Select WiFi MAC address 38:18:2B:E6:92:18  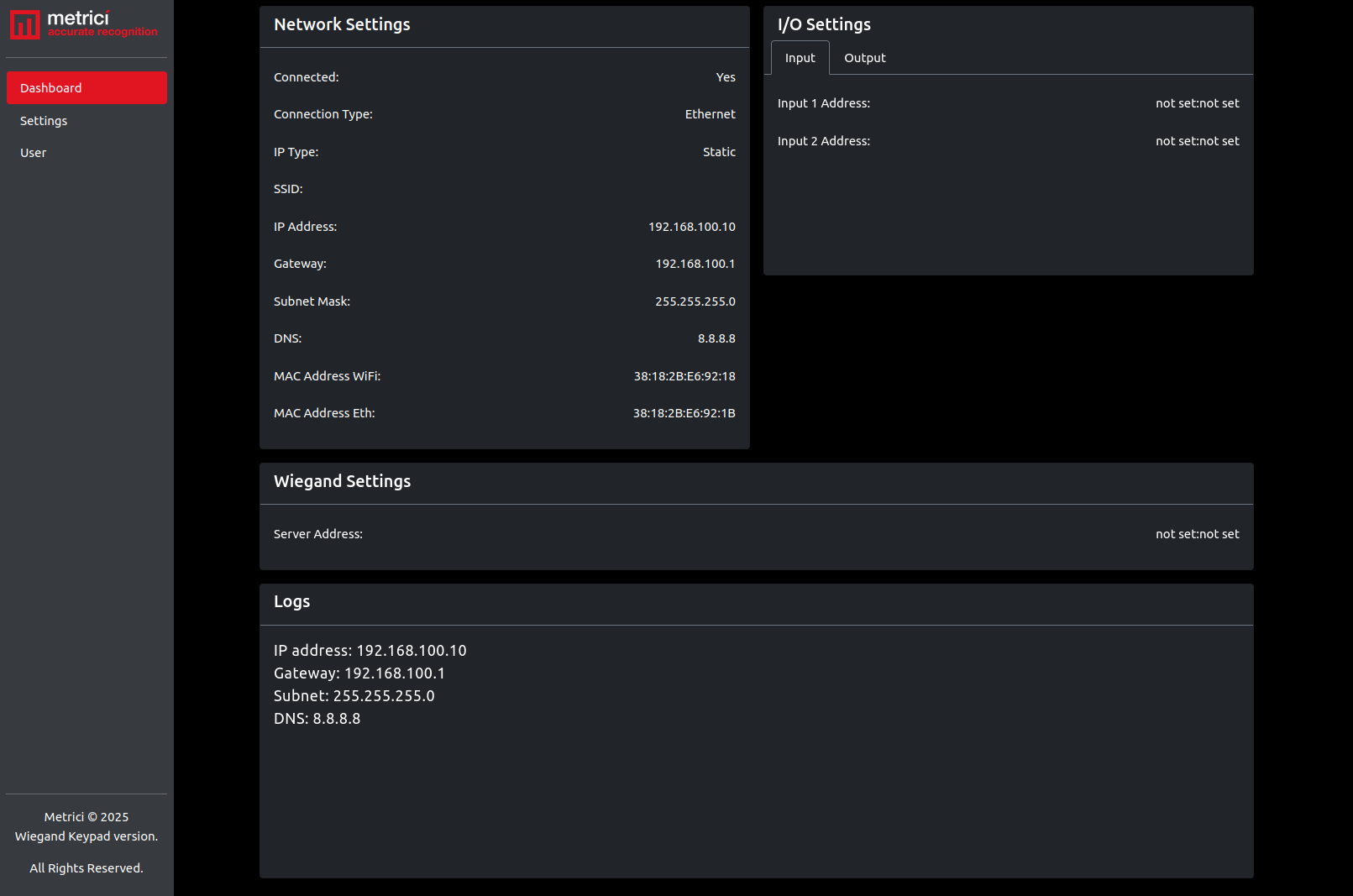click(x=684, y=376)
